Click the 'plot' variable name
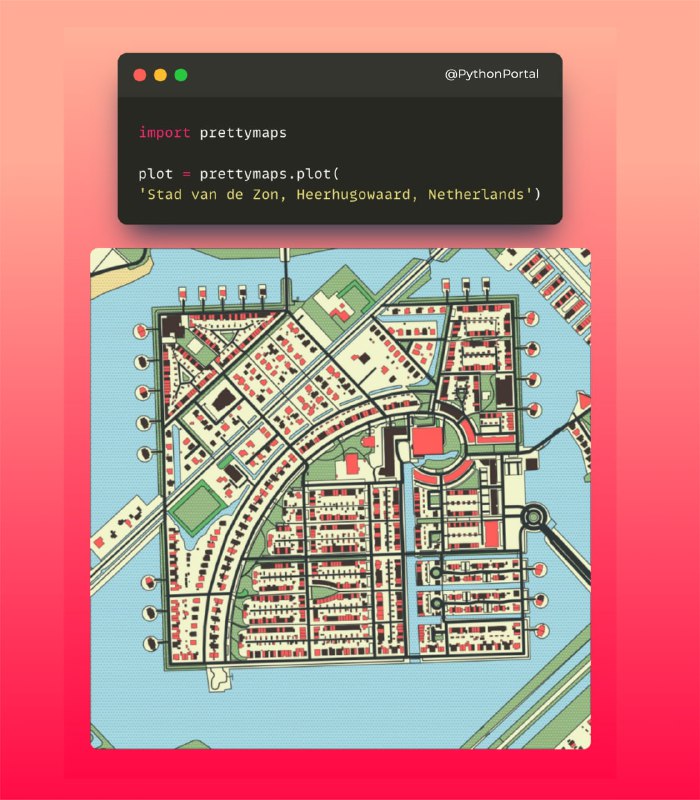The height and width of the screenshot is (800, 700). tap(156, 174)
